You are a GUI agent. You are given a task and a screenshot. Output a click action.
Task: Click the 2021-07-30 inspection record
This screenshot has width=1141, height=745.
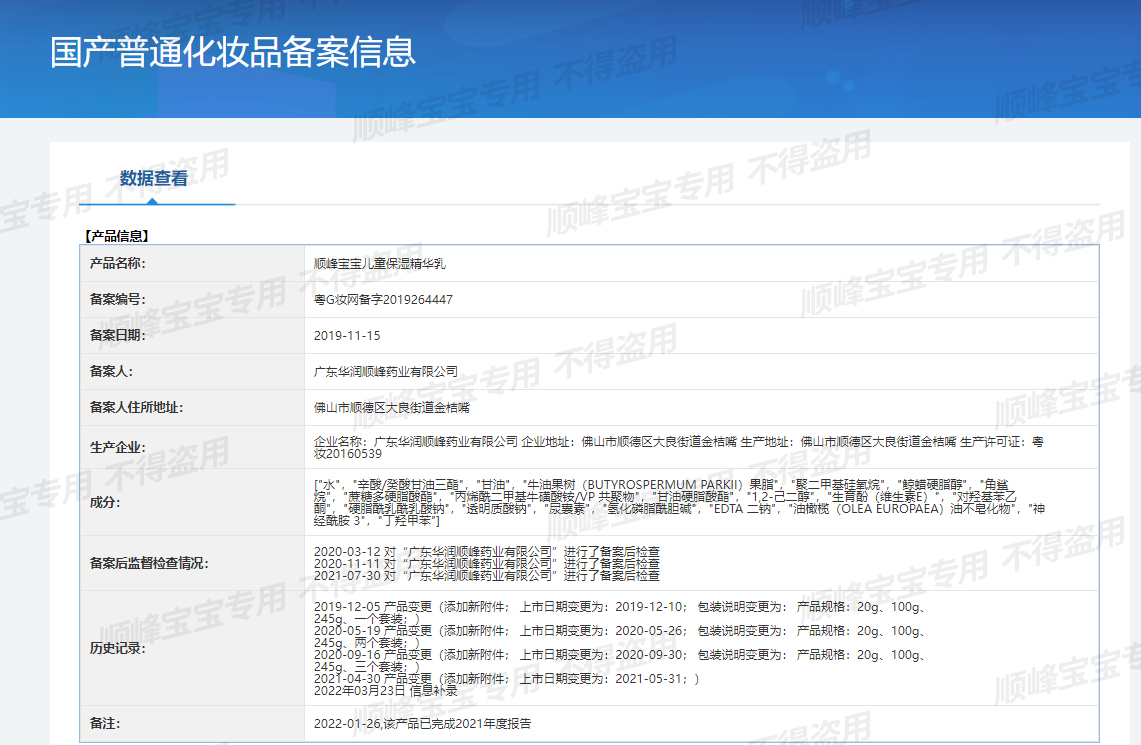[x=486, y=575]
